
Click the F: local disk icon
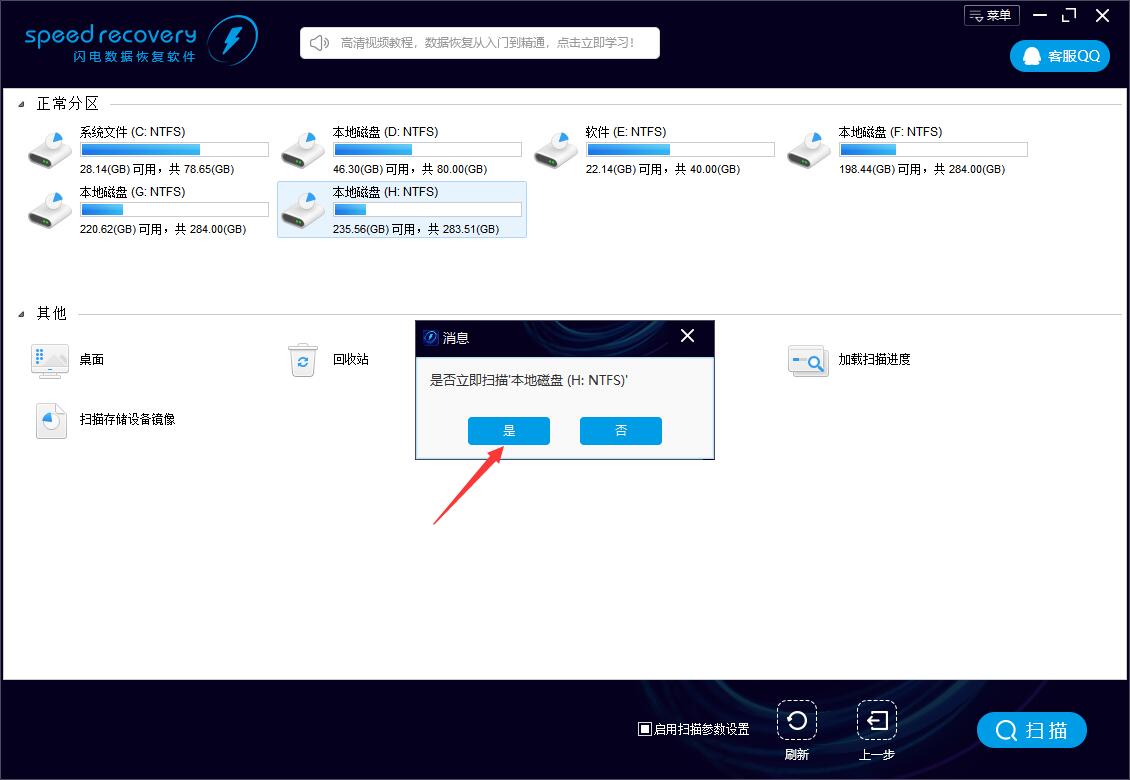coord(808,149)
